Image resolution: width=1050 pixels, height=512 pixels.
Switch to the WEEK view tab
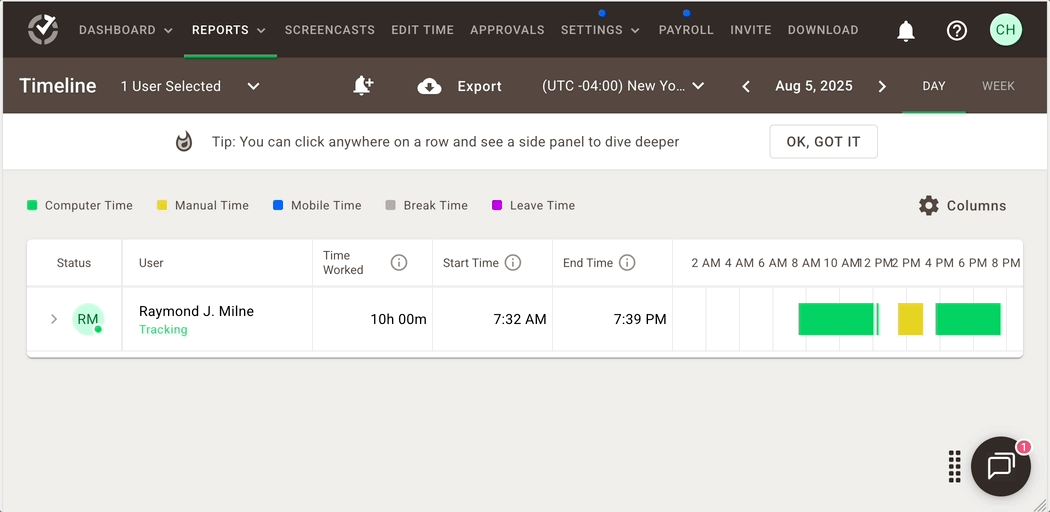pos(998,86)
